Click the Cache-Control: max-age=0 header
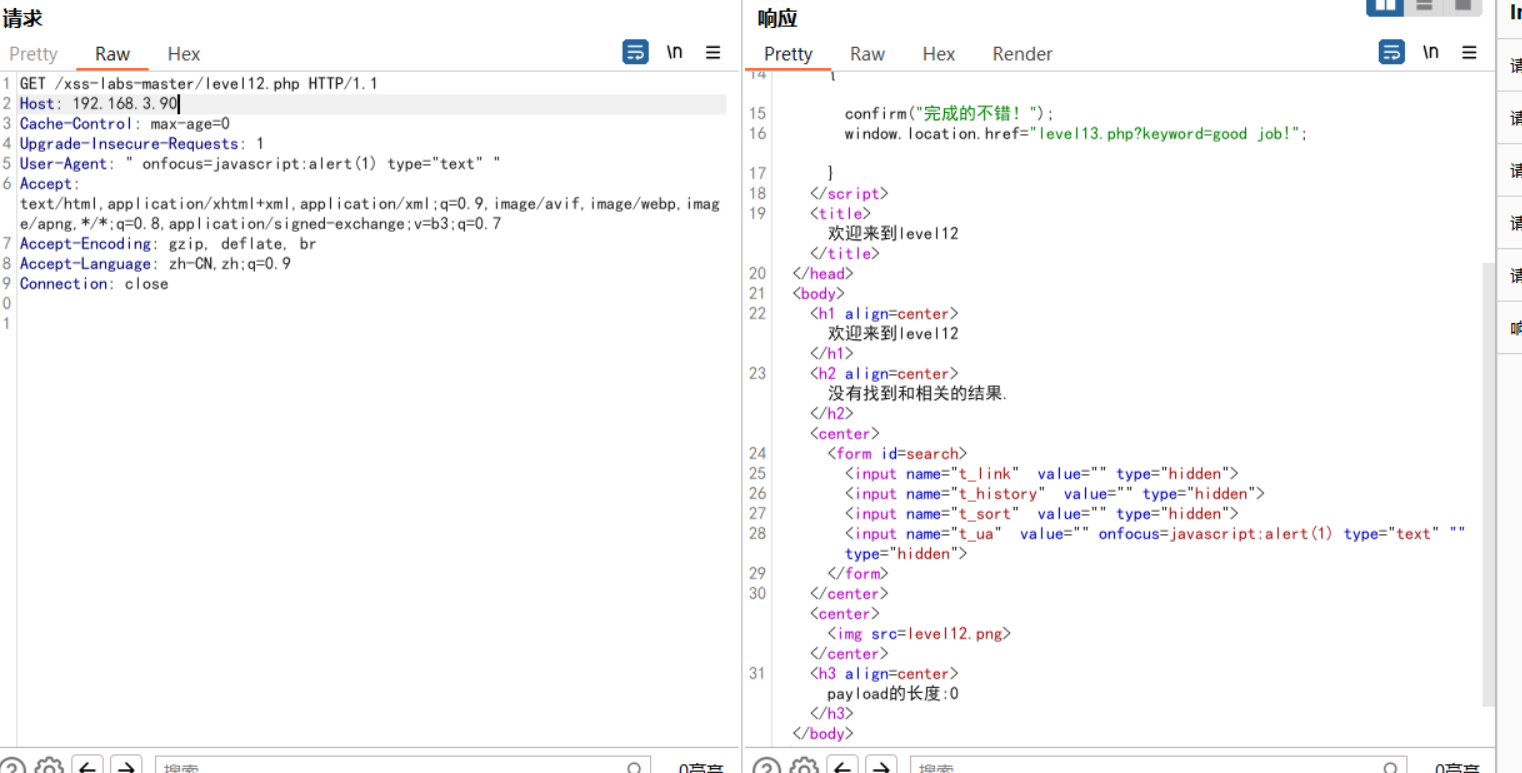The image size is (1522, 773). [125, 124]
